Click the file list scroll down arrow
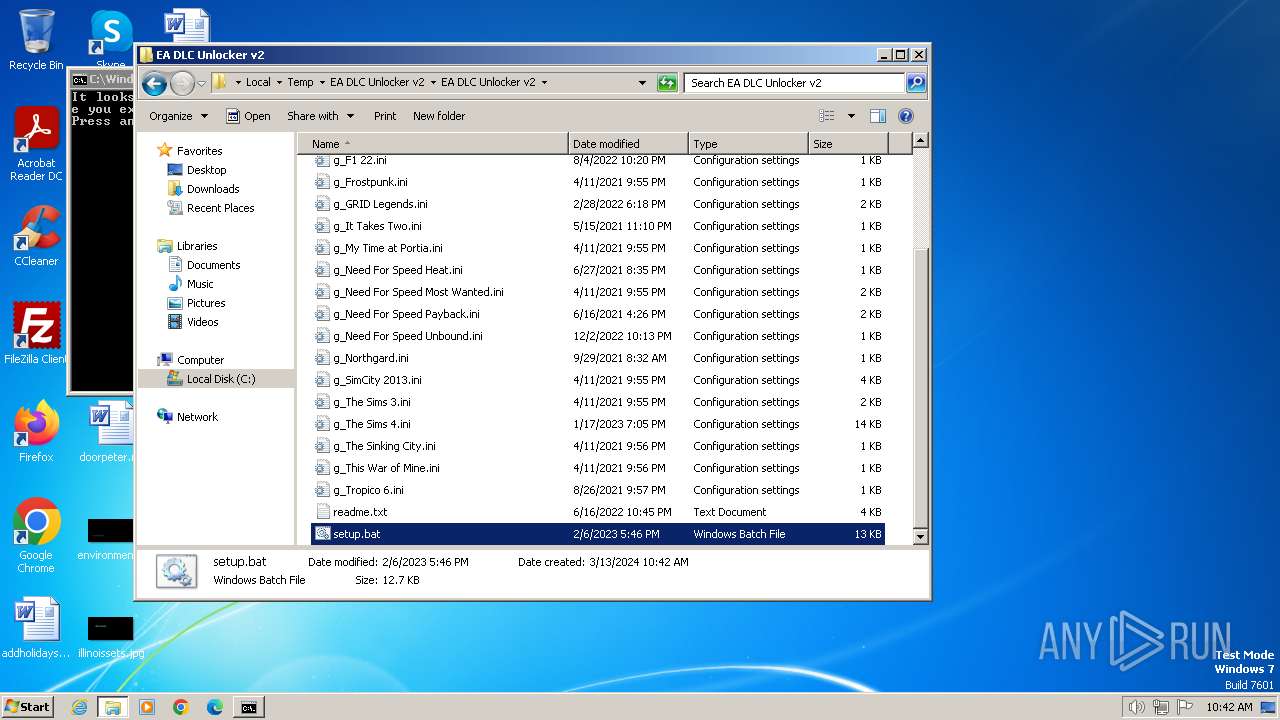Viewport: 1280px width, 720px height. [921, 537]
